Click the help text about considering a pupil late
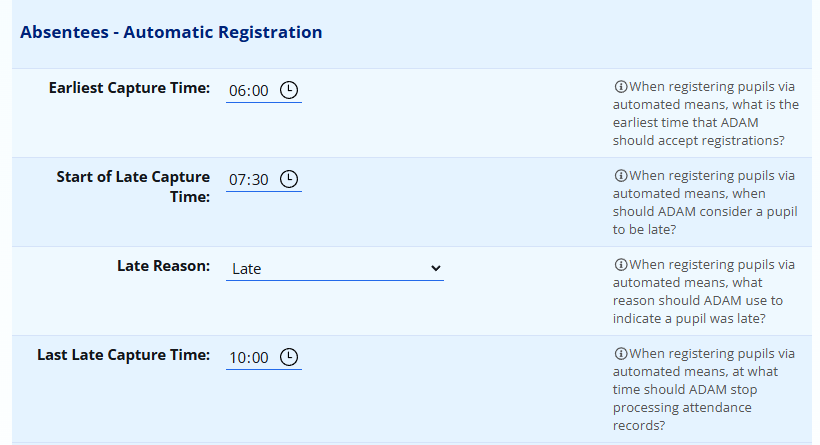Image resolution: width=820 pixels, height=445 pixels. pos(705,202)
